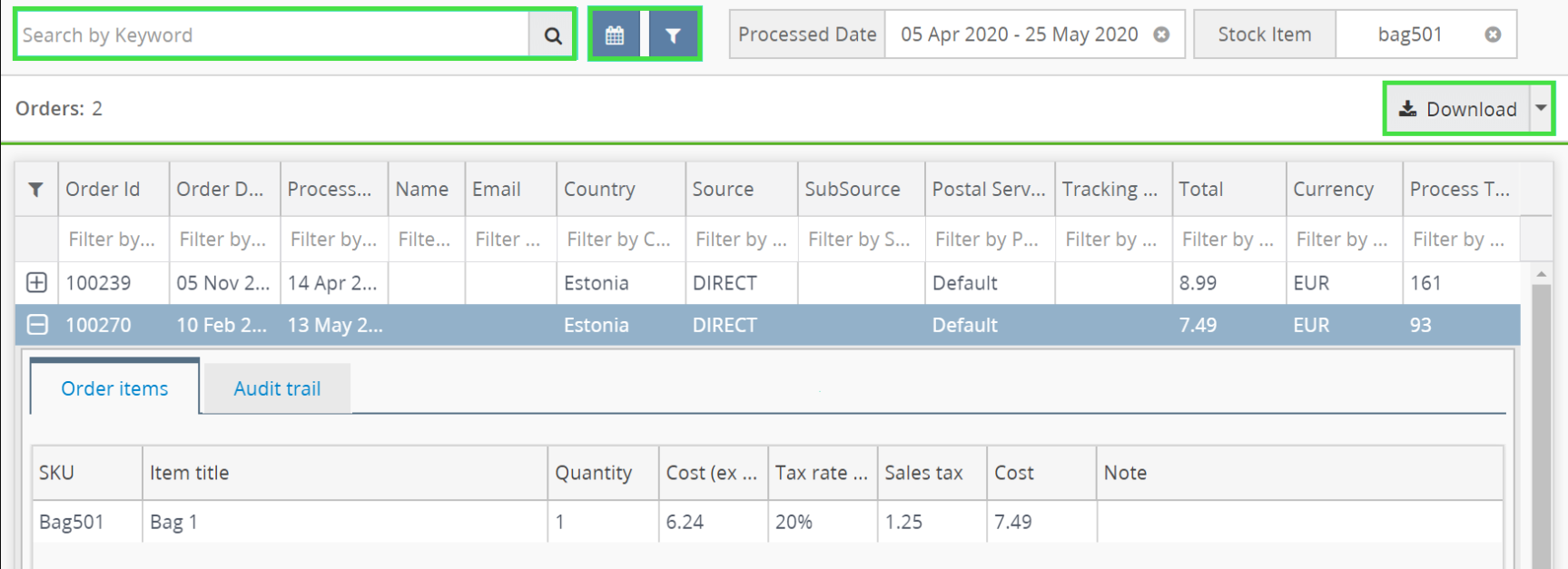
Task: Remove the Processed Date filter
Action: click(1161, 34)
